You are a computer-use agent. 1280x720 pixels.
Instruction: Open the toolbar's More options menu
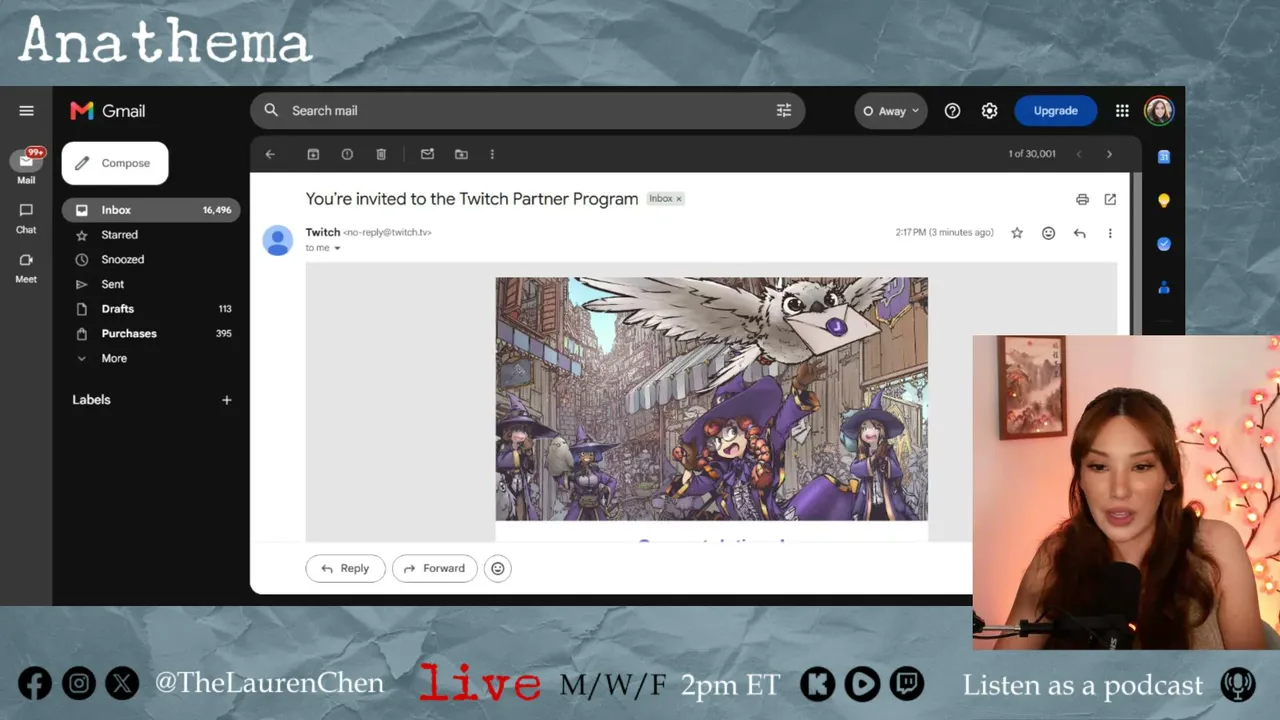(x=492, y=154)
